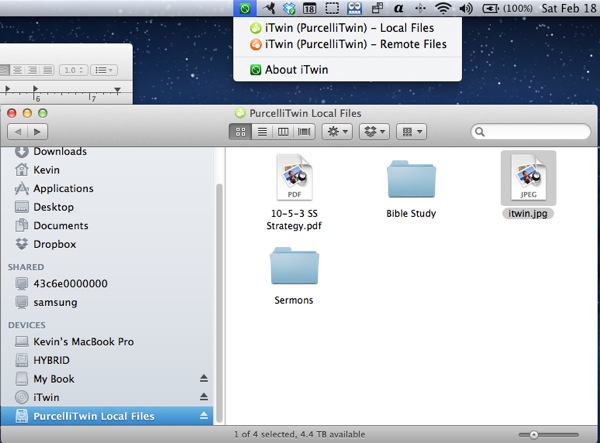Show the date and time Sat Feb 18
This screenshot has height=443, width=600.
(570, 8)
